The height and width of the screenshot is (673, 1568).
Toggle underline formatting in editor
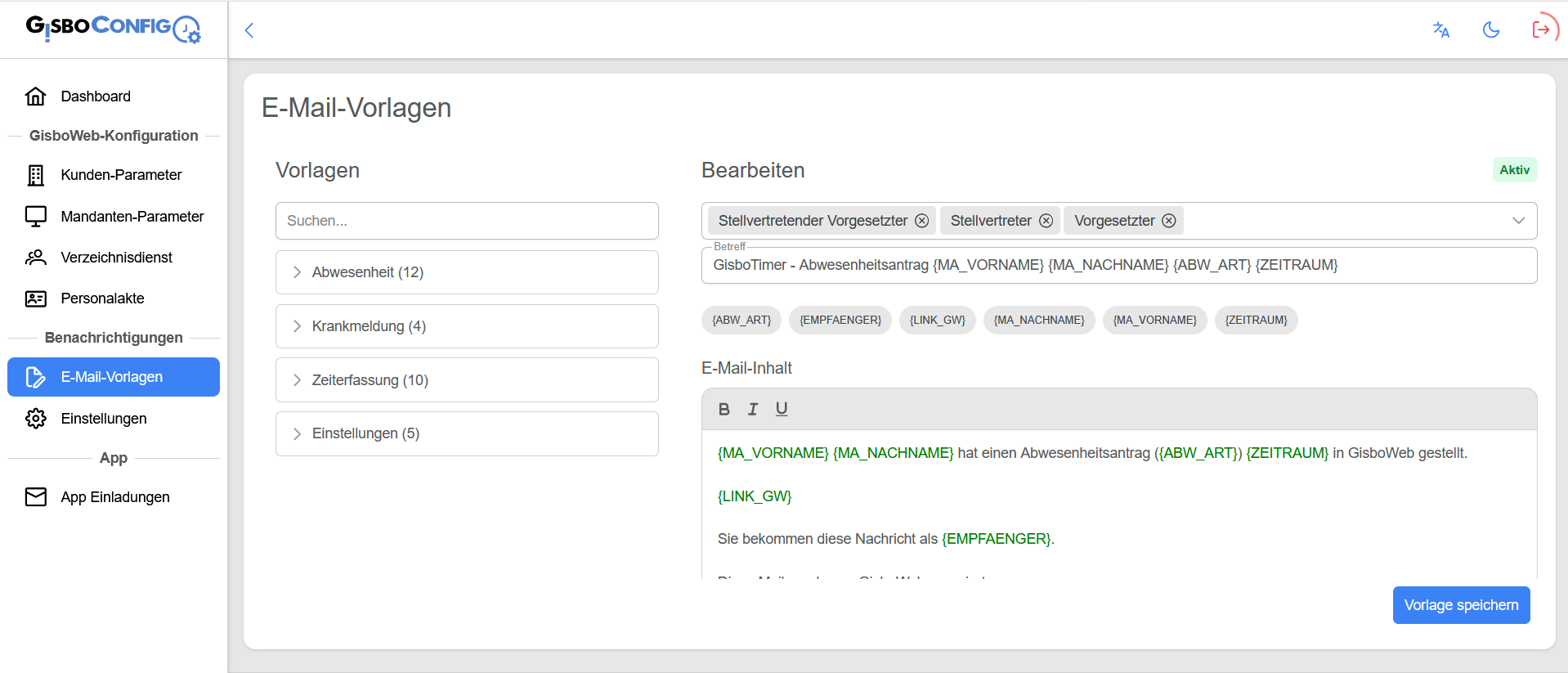tap(782, 409)
